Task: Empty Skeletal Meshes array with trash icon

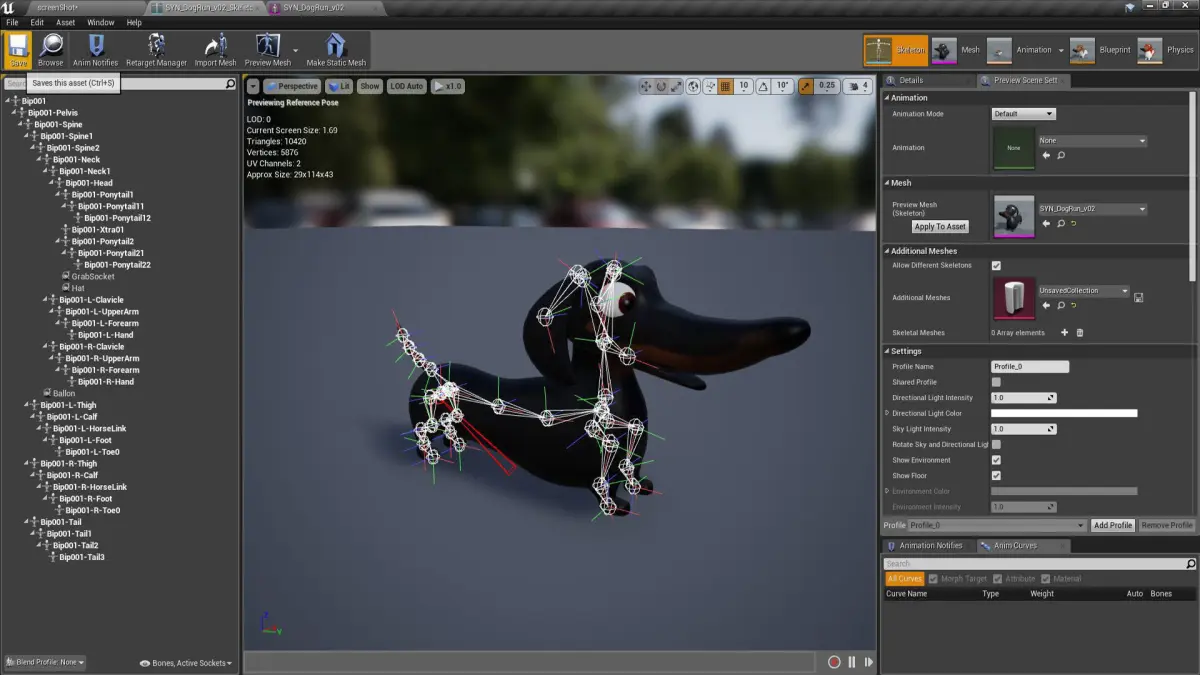Action: 1080,333
